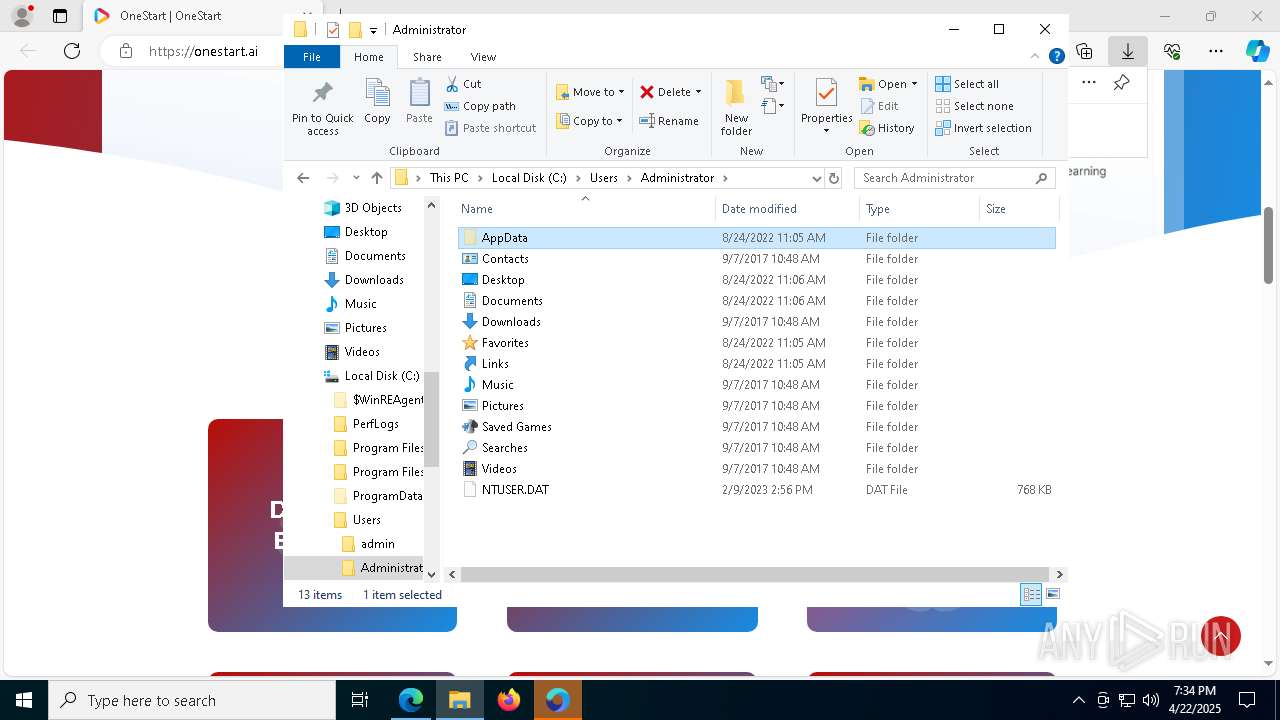Select the Home ribbon tab
The width and height of the screenshot is (1280, 720).
(368, 57)
